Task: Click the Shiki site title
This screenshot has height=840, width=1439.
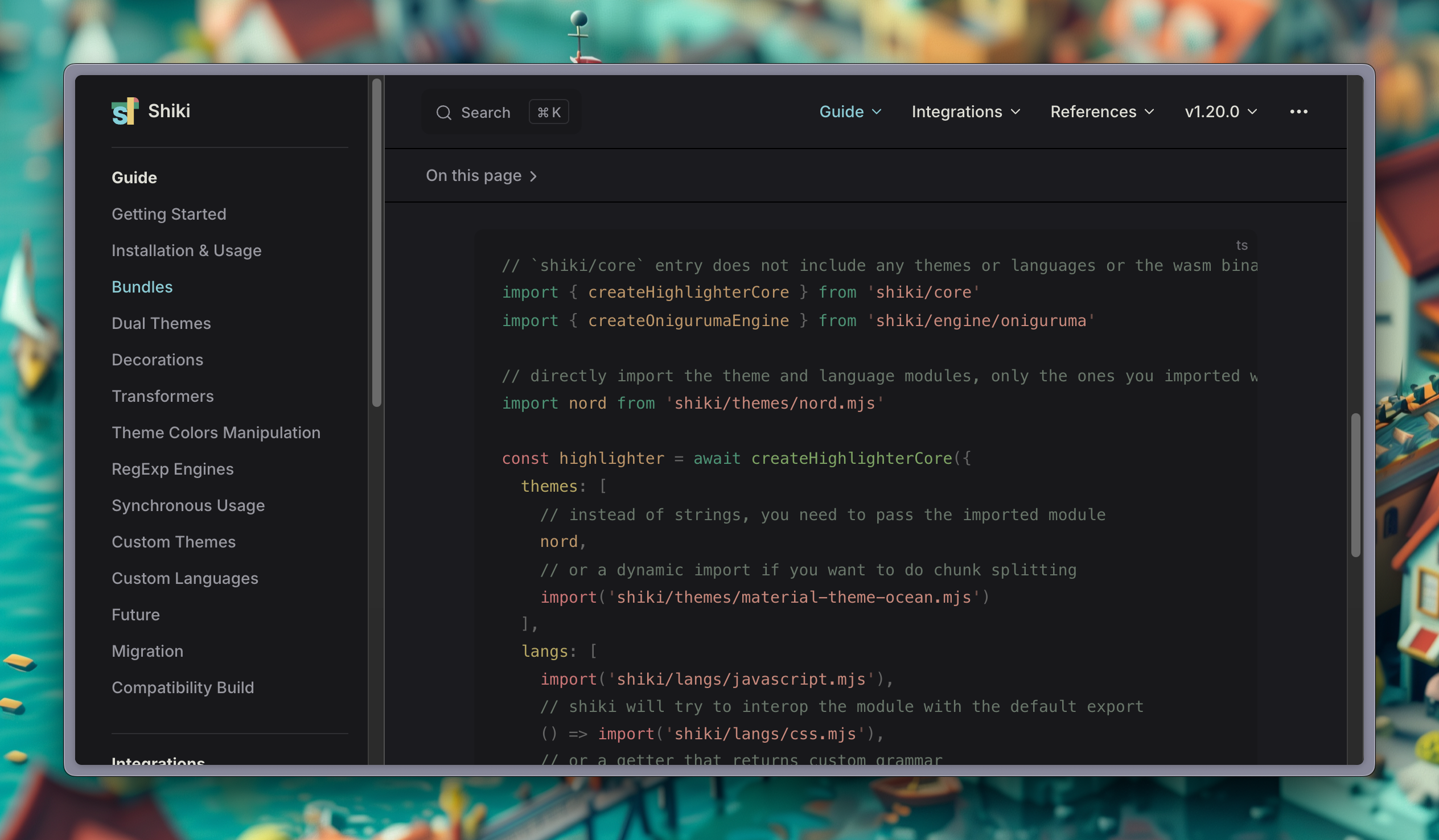Action: [169, 111]
